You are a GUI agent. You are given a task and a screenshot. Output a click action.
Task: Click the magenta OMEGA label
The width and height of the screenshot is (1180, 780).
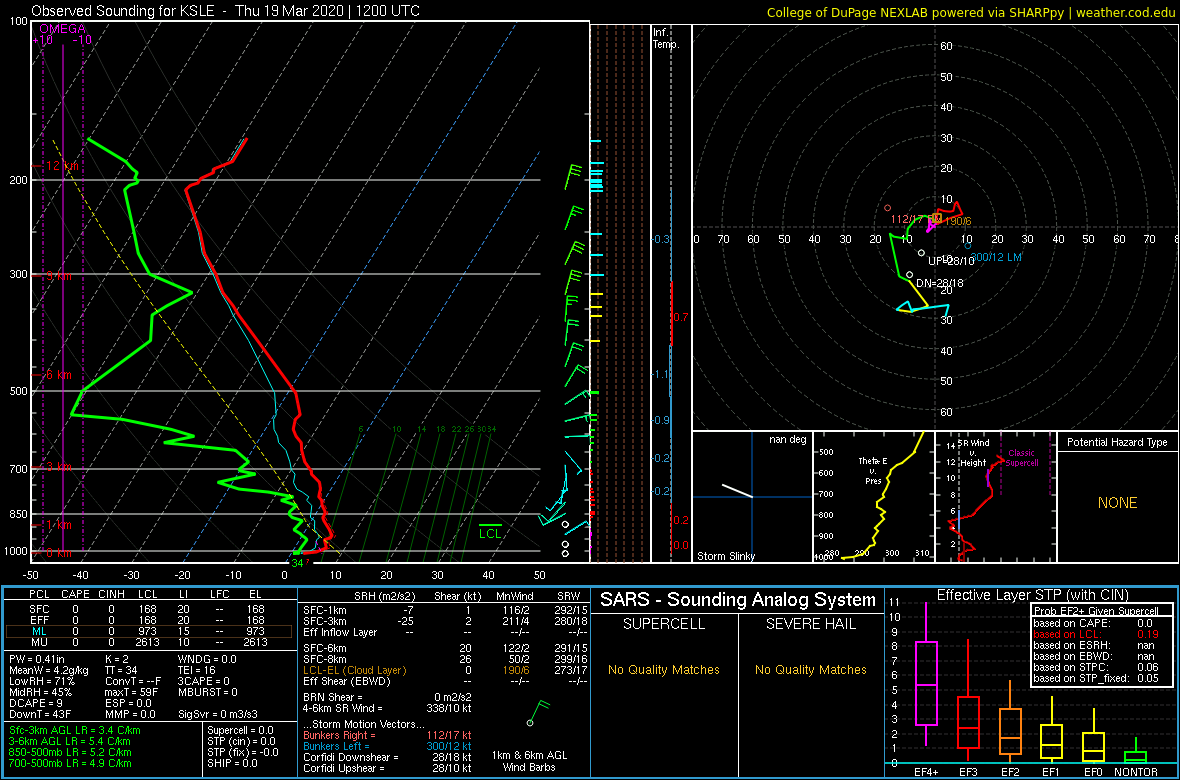[62, 29]
